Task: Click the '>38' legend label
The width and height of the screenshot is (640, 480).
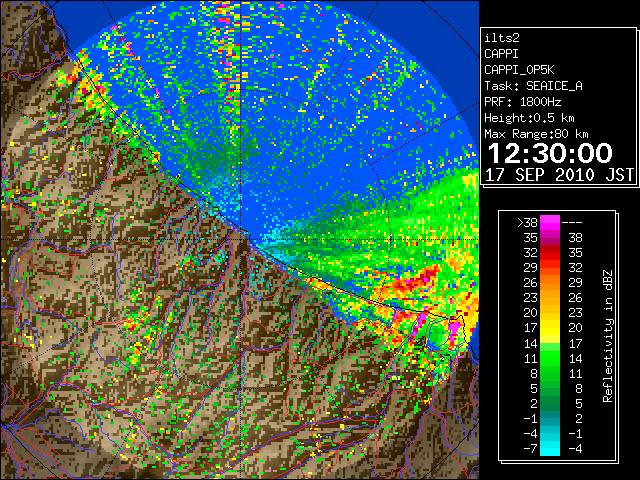Action: [x=527, y=222]
